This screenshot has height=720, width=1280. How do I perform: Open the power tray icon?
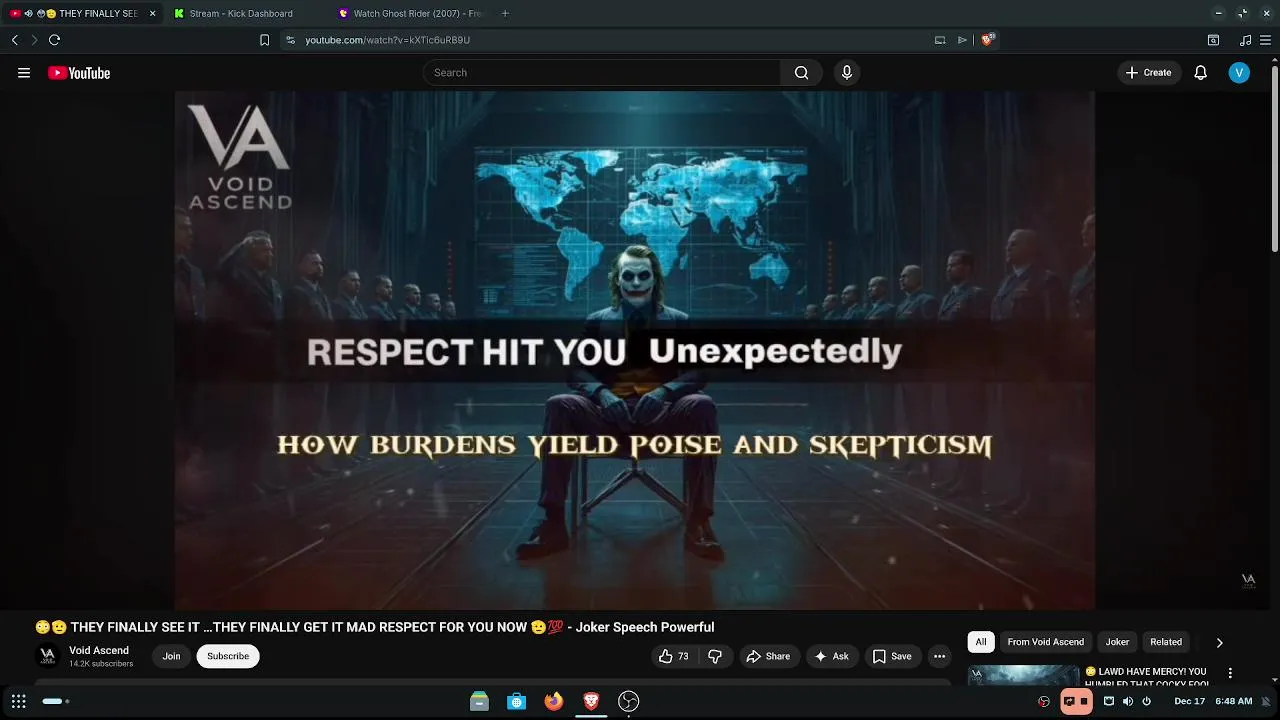(x=1147, y=701)
